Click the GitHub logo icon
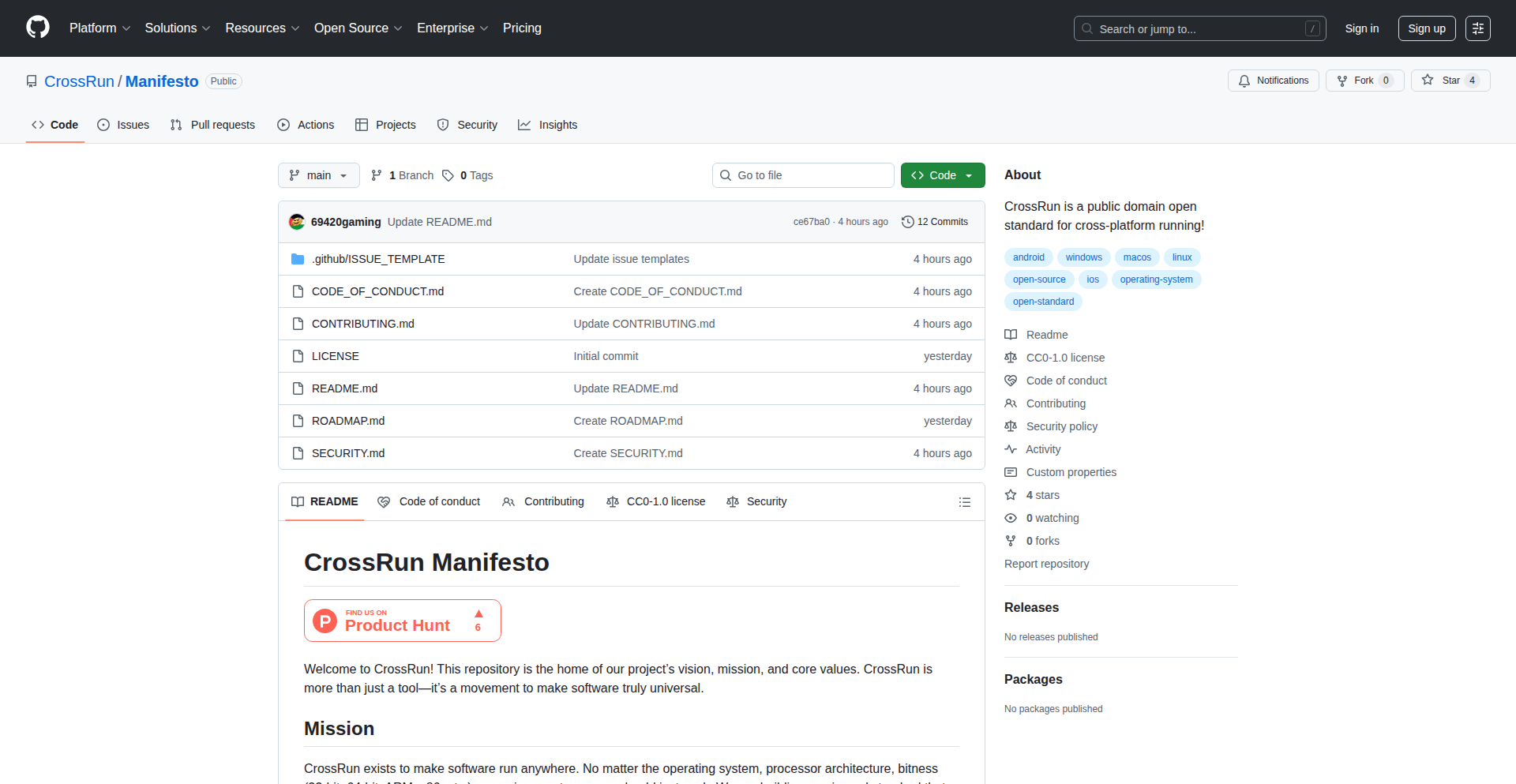Image resolution: width=1516 pixels, height=784 pixels. point(38,28)
